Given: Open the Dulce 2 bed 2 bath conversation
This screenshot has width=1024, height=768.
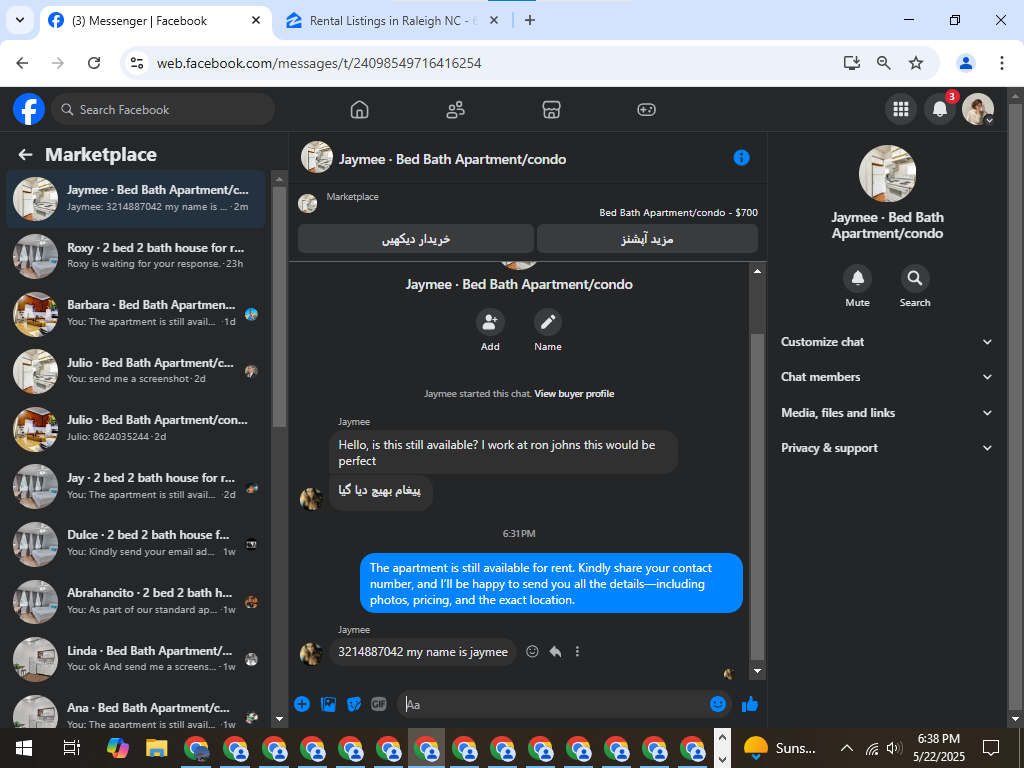Looking at the screenshot, I should coord(136,543).
